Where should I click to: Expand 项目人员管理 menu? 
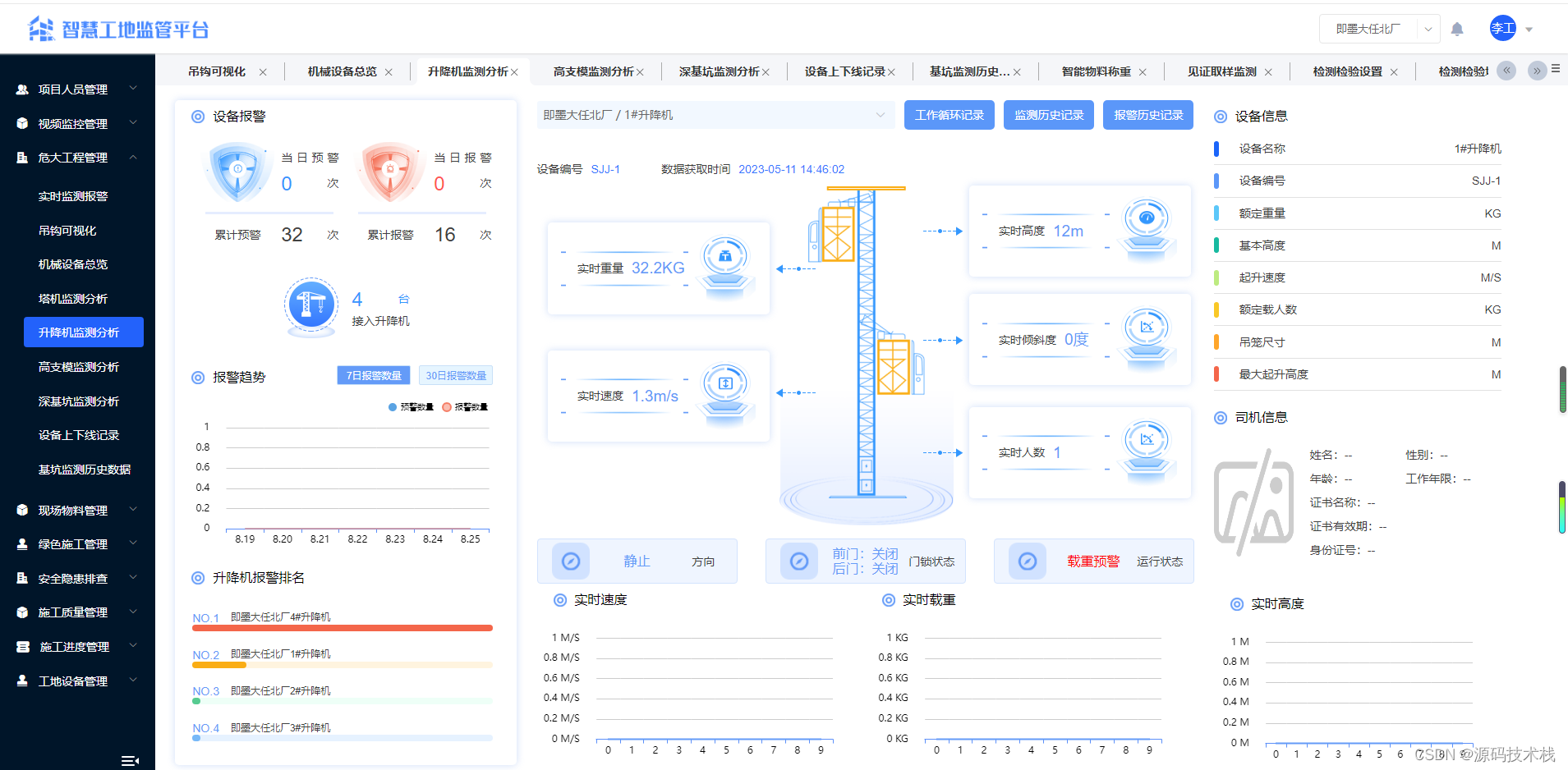(133, 89)
